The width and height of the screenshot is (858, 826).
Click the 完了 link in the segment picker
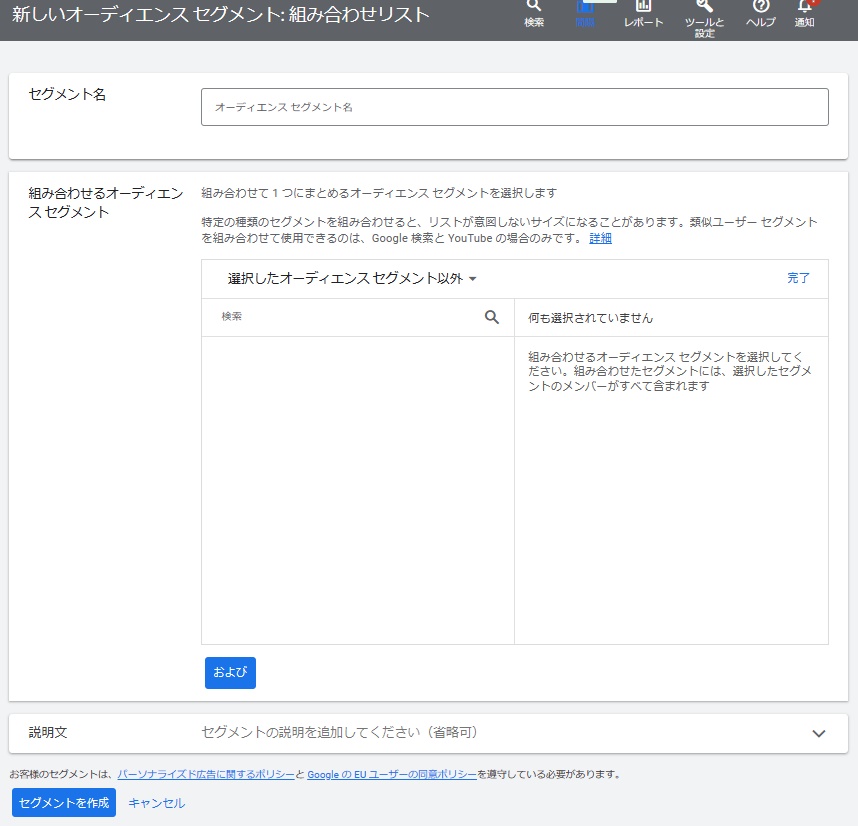point(798,278)
